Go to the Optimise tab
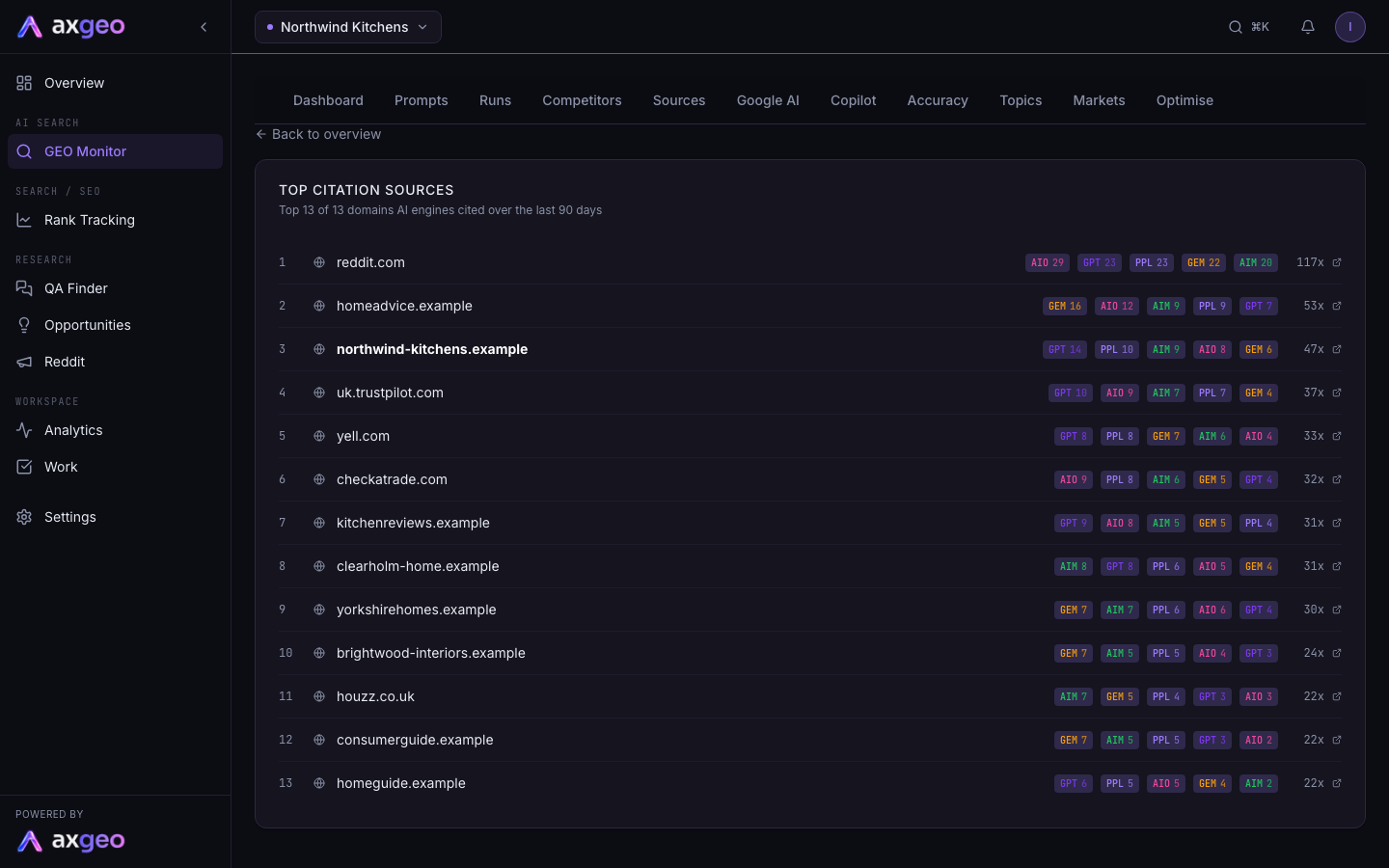Screen dimensions: 1389x868 coord(1185,100)
